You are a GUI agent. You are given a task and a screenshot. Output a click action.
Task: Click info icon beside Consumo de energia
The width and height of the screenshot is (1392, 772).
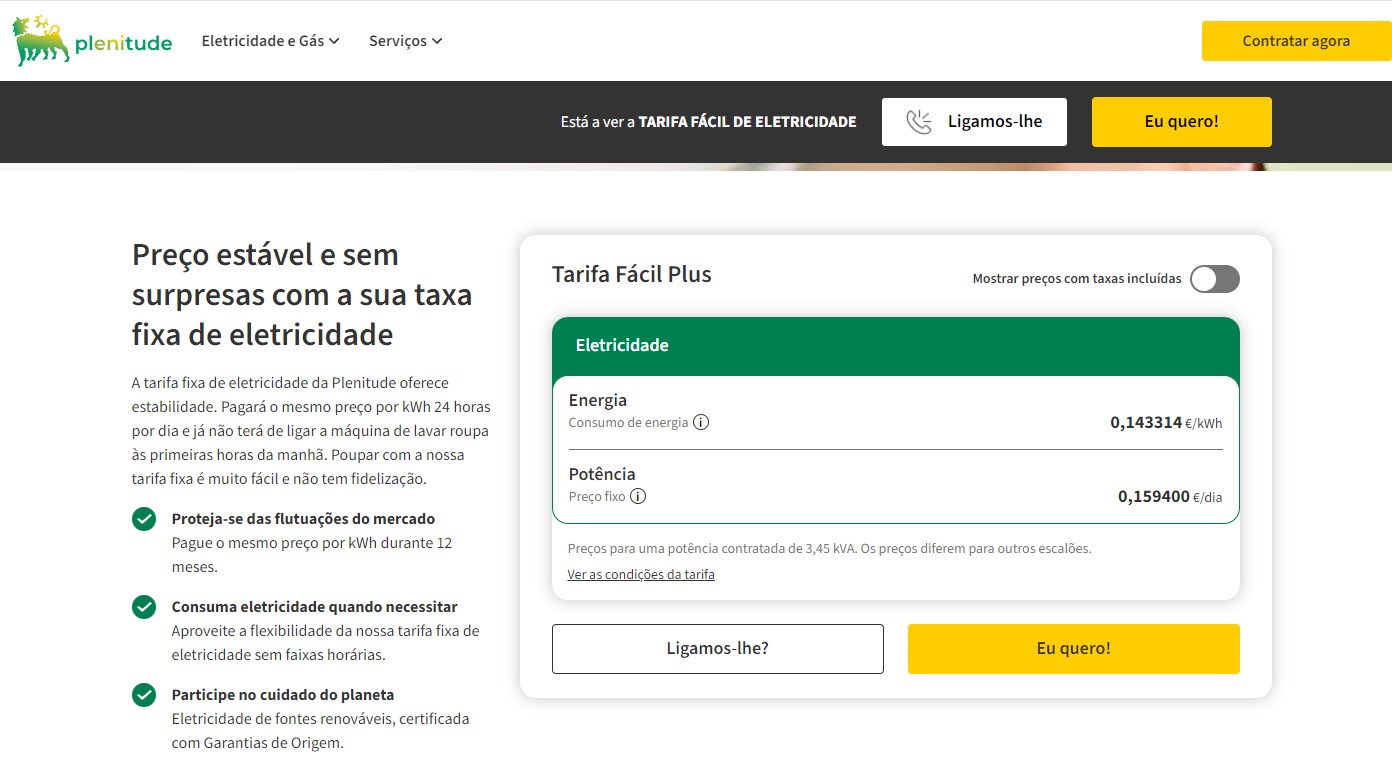(x=701, y=422)
